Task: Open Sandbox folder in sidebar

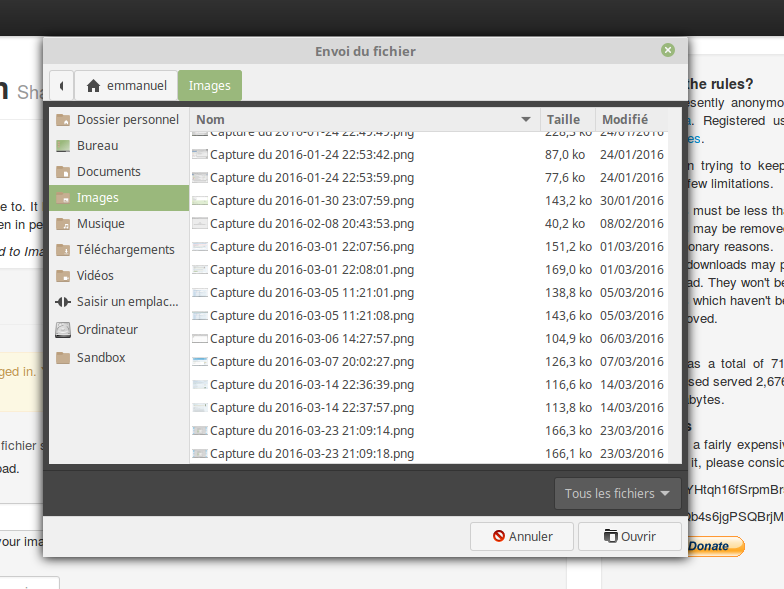Action: click(119, 358)
